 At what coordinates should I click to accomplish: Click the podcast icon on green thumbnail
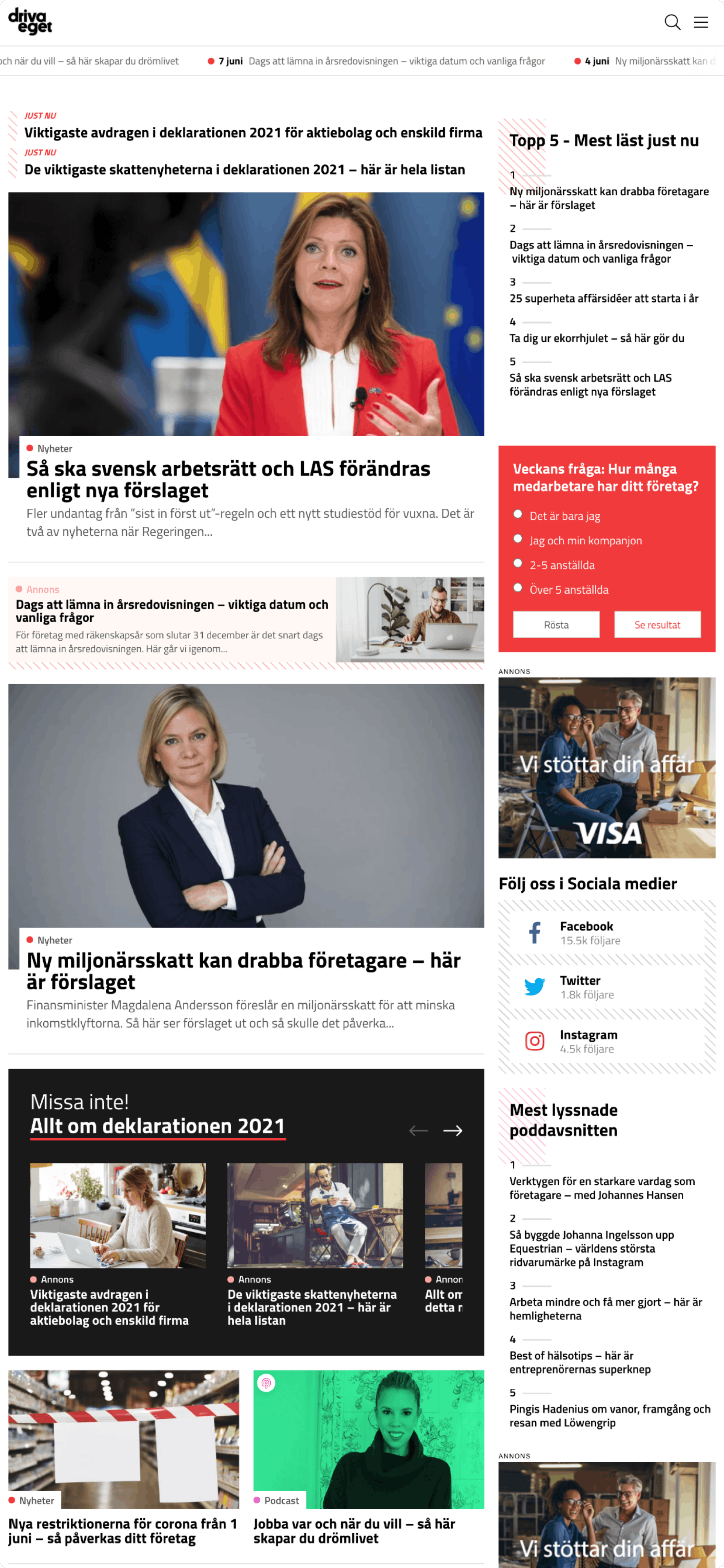point(266,1383)
